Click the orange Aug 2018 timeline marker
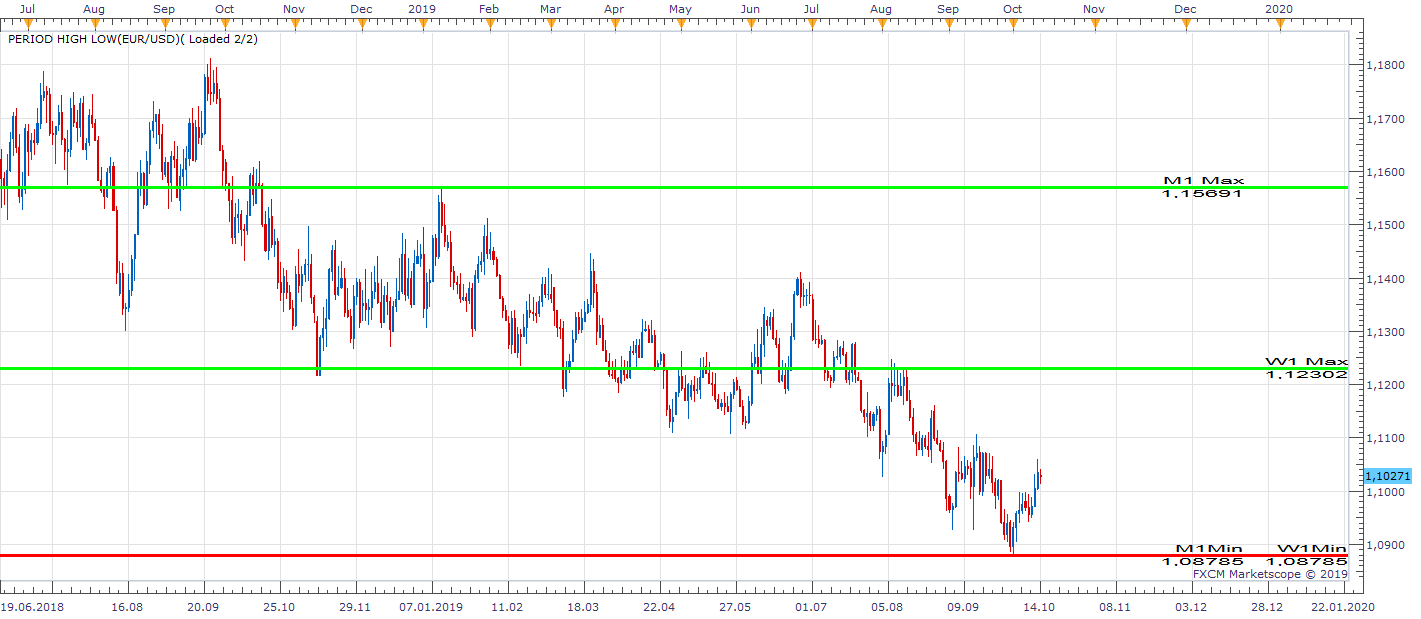The width and height of the screenshot is (1421, 619). pos(93,24)
